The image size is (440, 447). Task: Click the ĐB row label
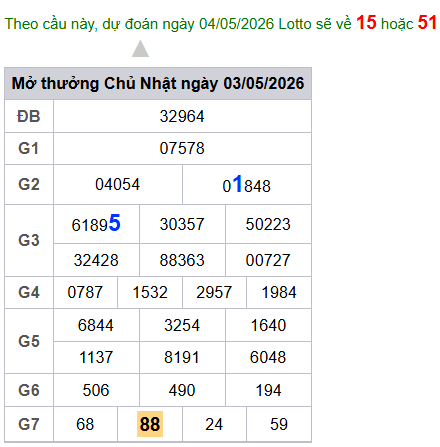pos(29,117)
